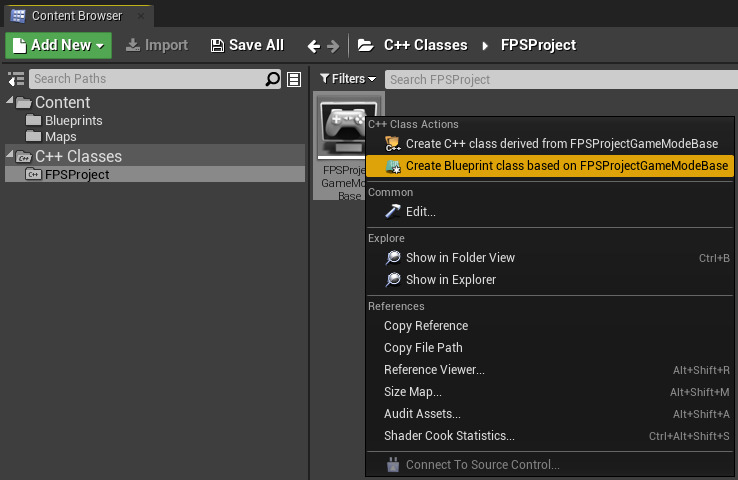
Task: Select C++ Classes in tree
Action: [x=78, y=156]
